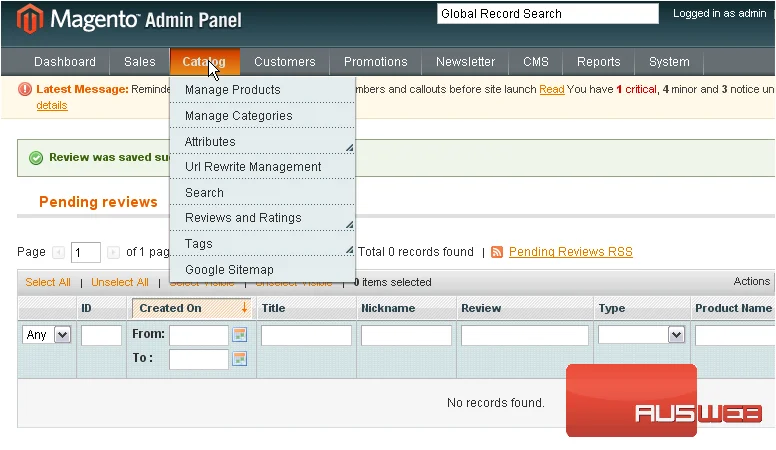Screen dimensions: 776x450
Task: Open the Customers menu
Action: click(285, 62)
